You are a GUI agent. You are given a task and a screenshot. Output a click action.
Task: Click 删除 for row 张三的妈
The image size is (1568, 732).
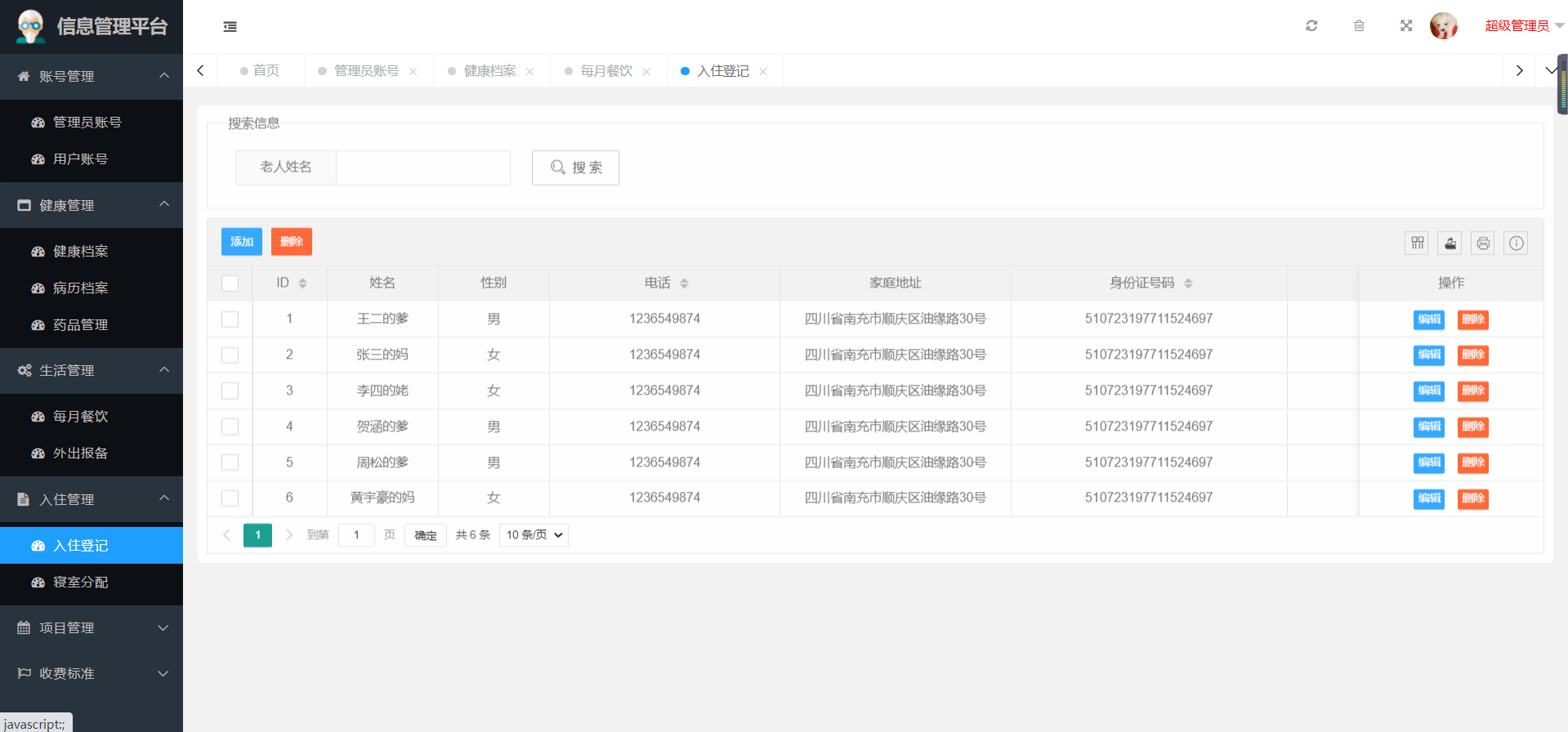click(1473, 355)
